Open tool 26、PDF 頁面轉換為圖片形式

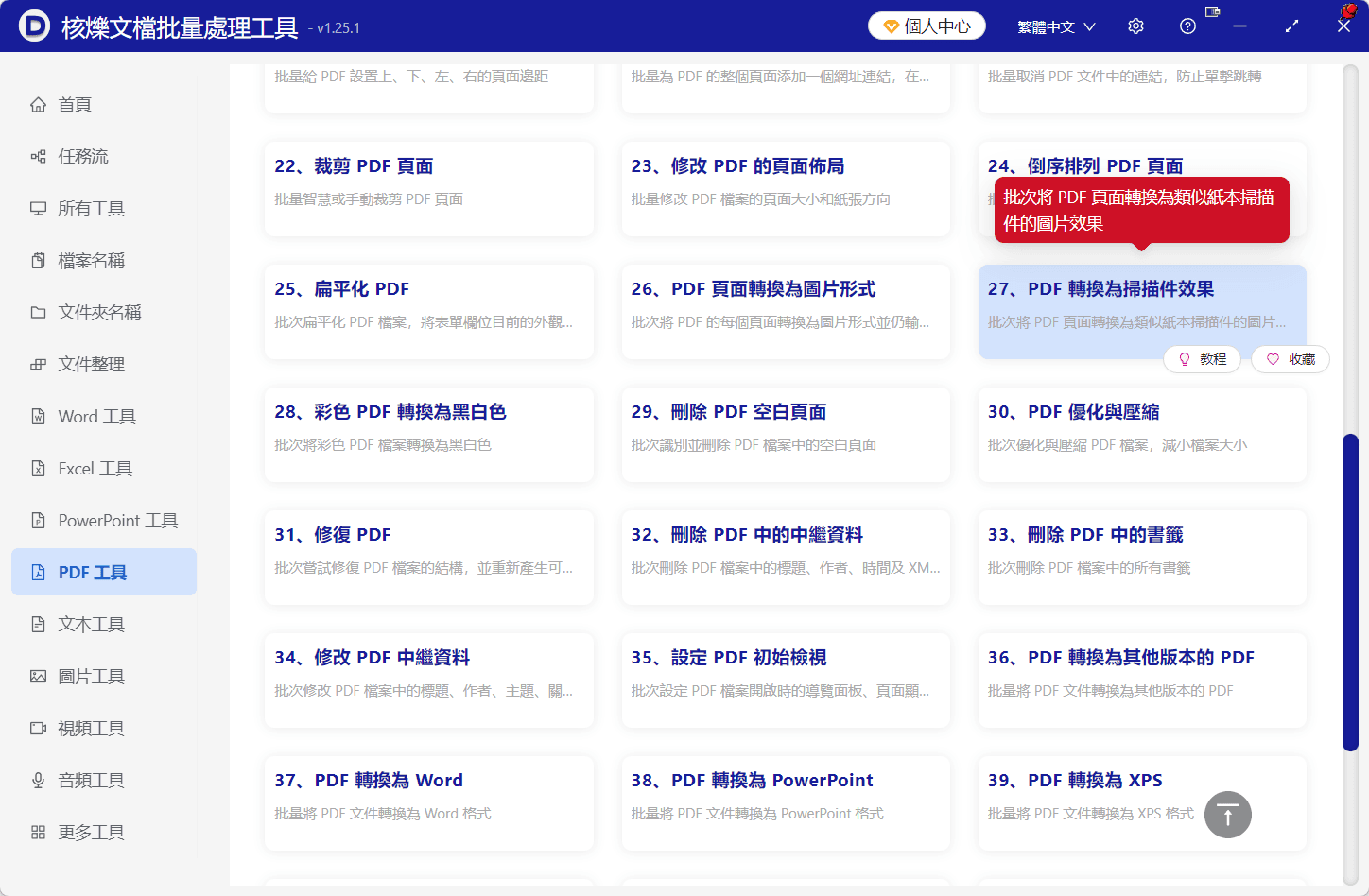tap(786, 312)
